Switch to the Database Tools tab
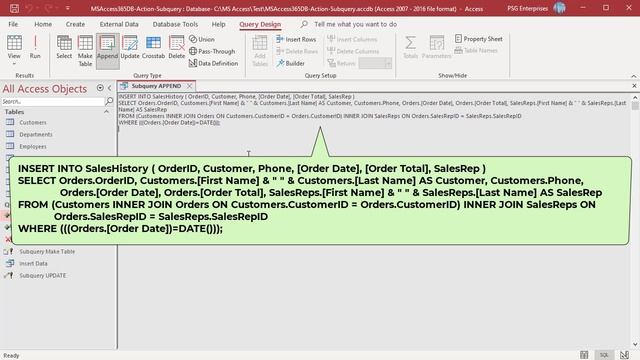 click(175, 24)
